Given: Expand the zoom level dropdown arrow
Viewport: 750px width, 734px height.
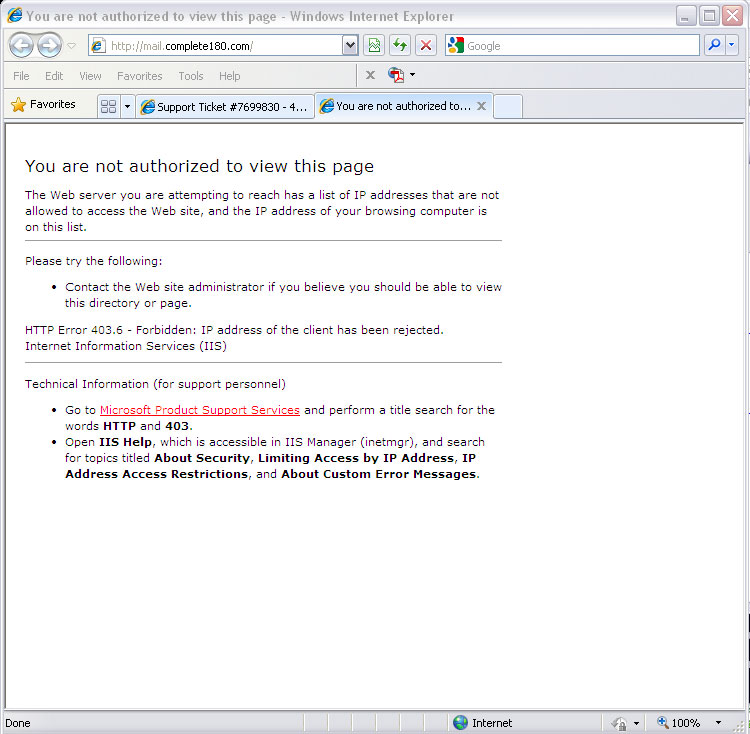Looking at the screenshot, I should [x=718, y=723].
